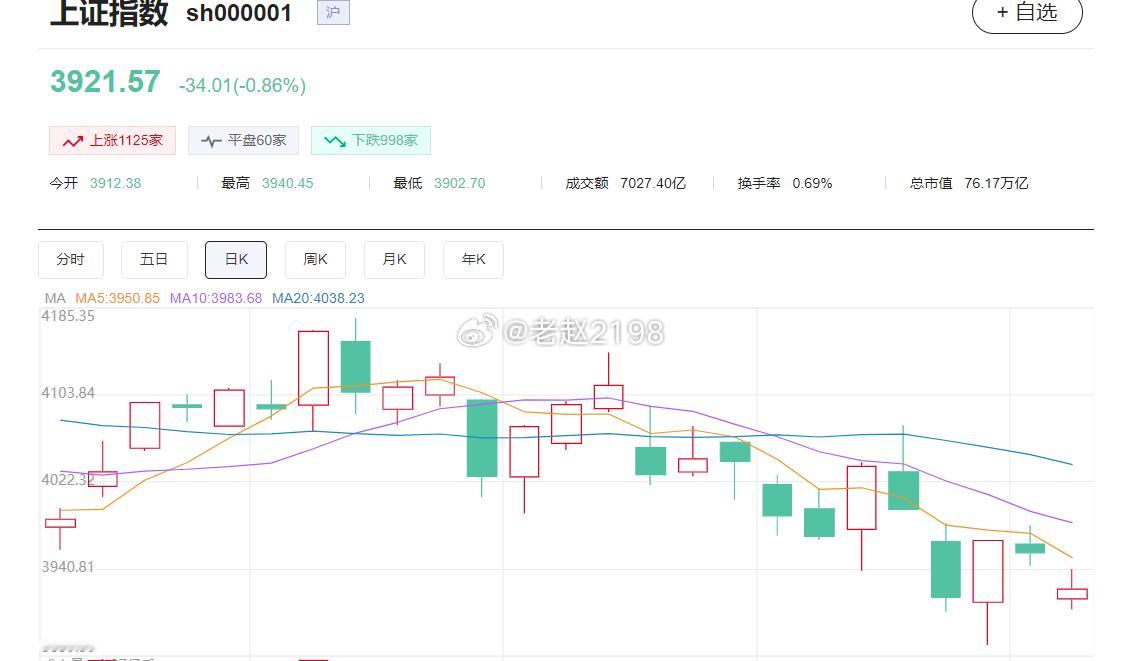1124x661 pixels.
Task: Show the 年K chart tab
Action: pyautogui.click(x=473, y=260)
